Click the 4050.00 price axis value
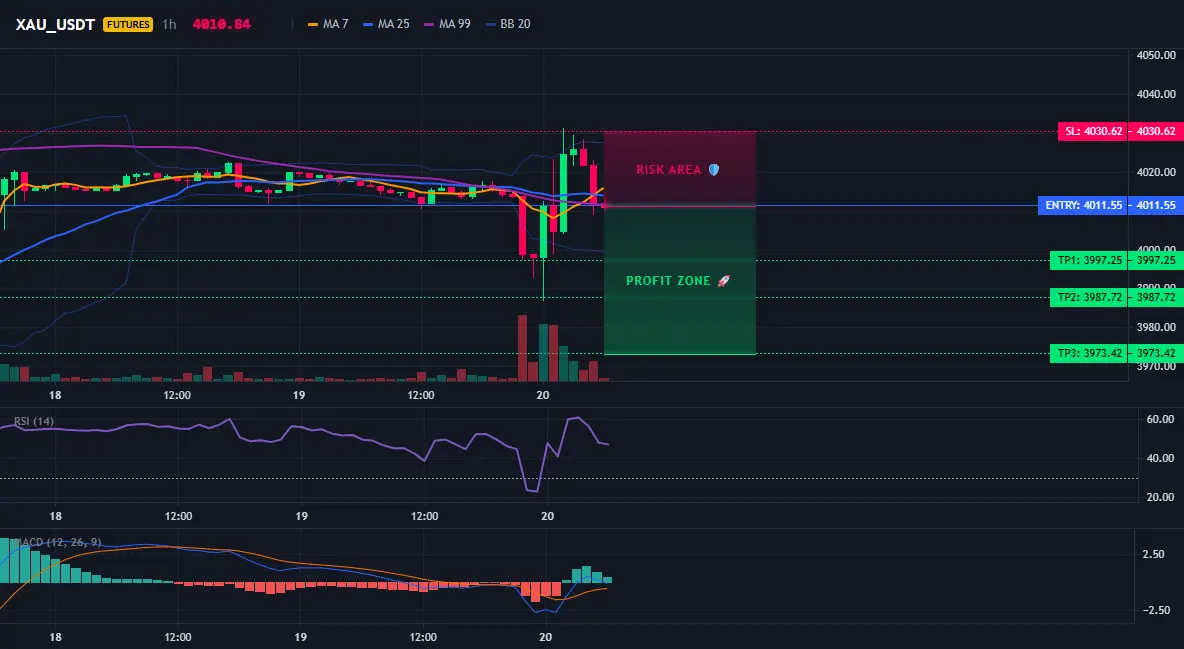 1156,55
